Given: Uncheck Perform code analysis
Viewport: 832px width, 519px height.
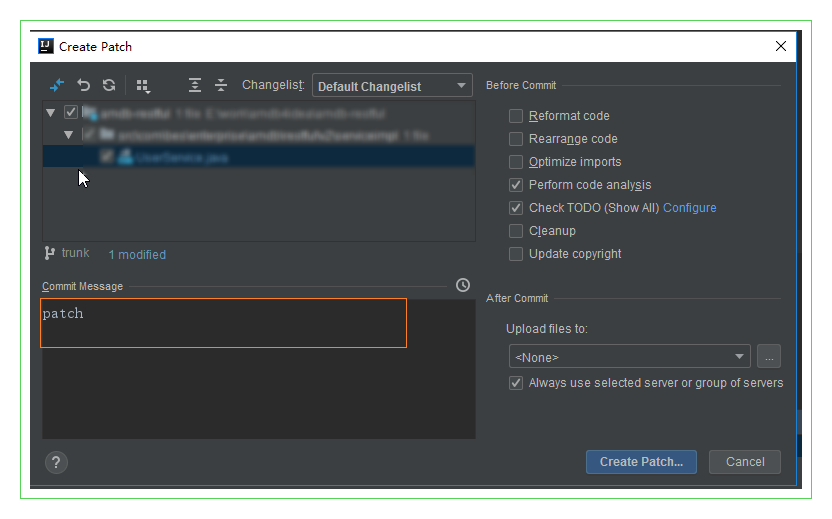Looking at the screenshot, I should tap(516, 185).
